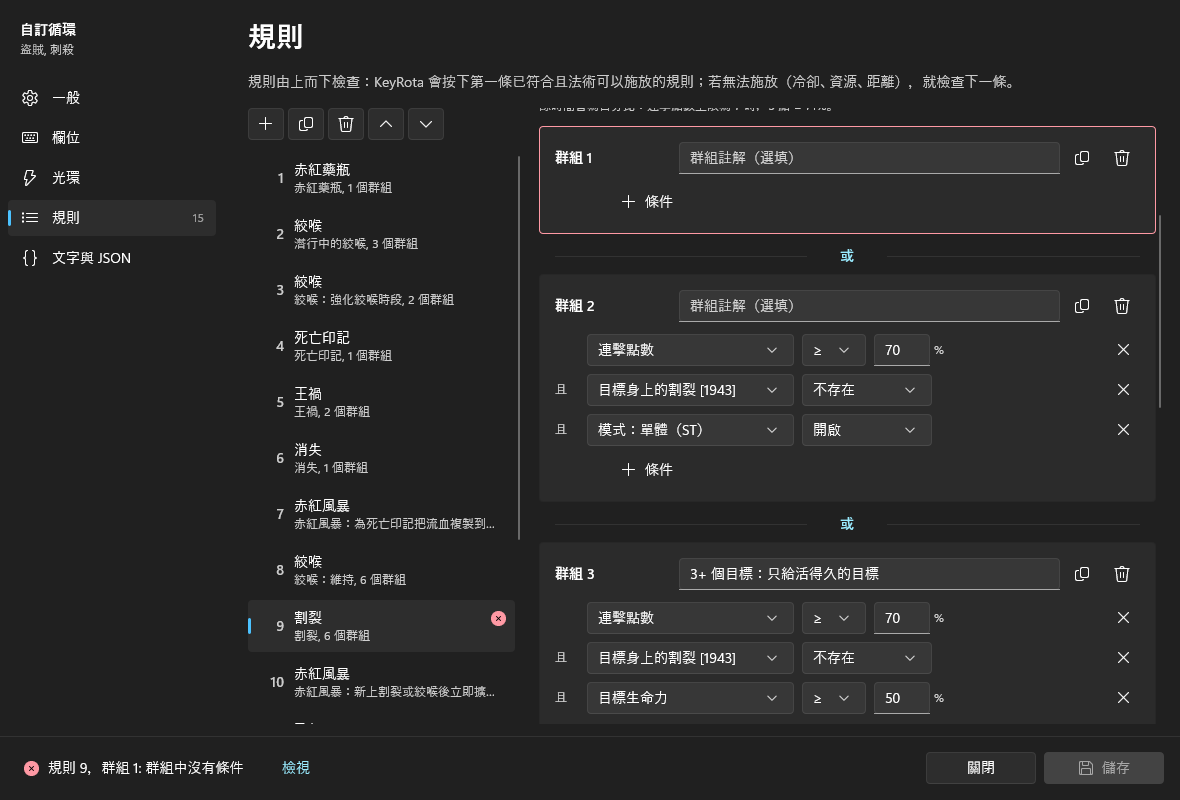The width and height of the screenshot is (1180, 800).
Task: Remove 連擊點數 condition in 群組 2
Action: [1123, 350]
